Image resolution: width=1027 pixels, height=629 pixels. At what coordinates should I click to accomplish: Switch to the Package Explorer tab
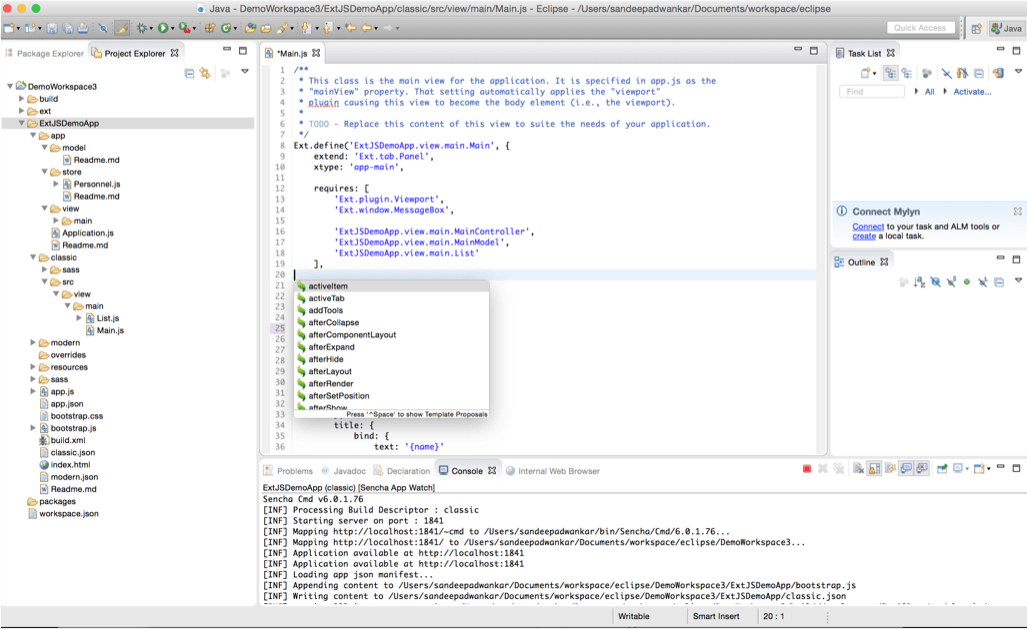[x=45, y=53]
